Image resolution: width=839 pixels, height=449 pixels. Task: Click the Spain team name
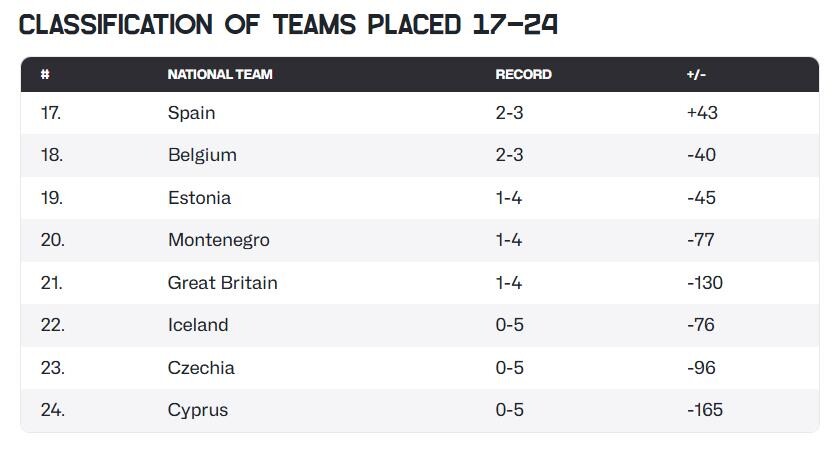pos(191,113)
